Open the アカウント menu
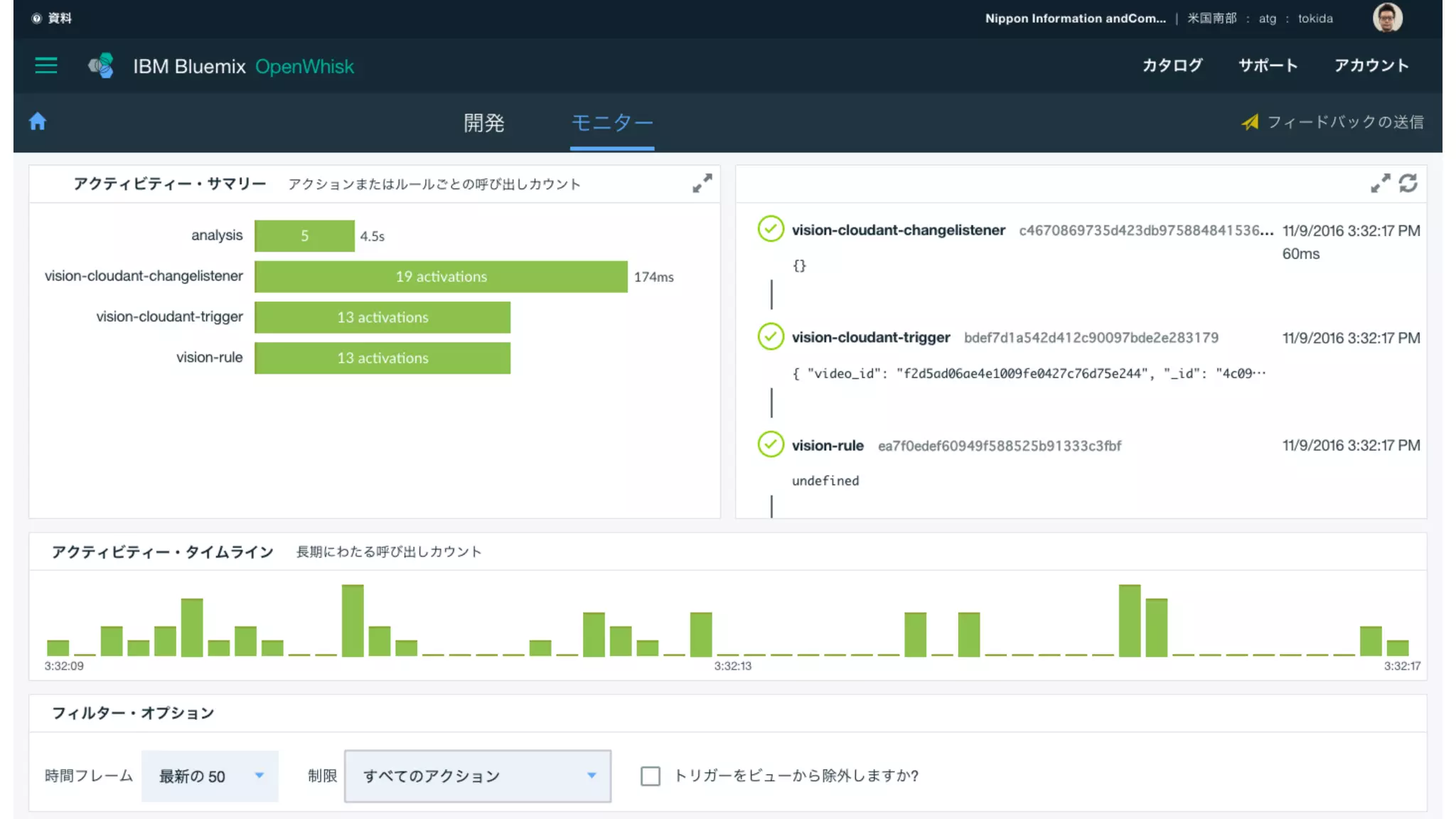The height and width of the screenshot is (819, 1456). (x=1371, y=65)
